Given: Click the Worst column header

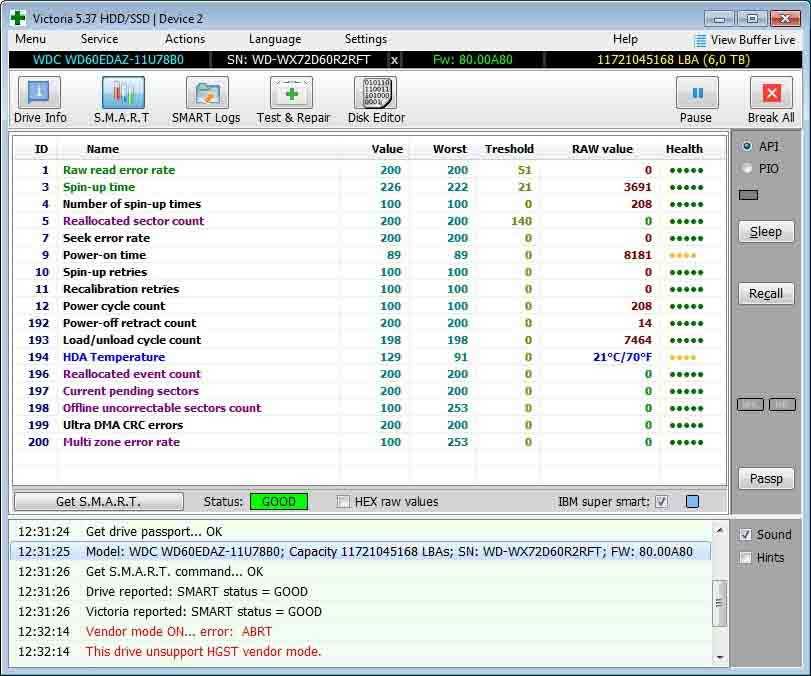Looking at the screenshot, I should point(449,149).
